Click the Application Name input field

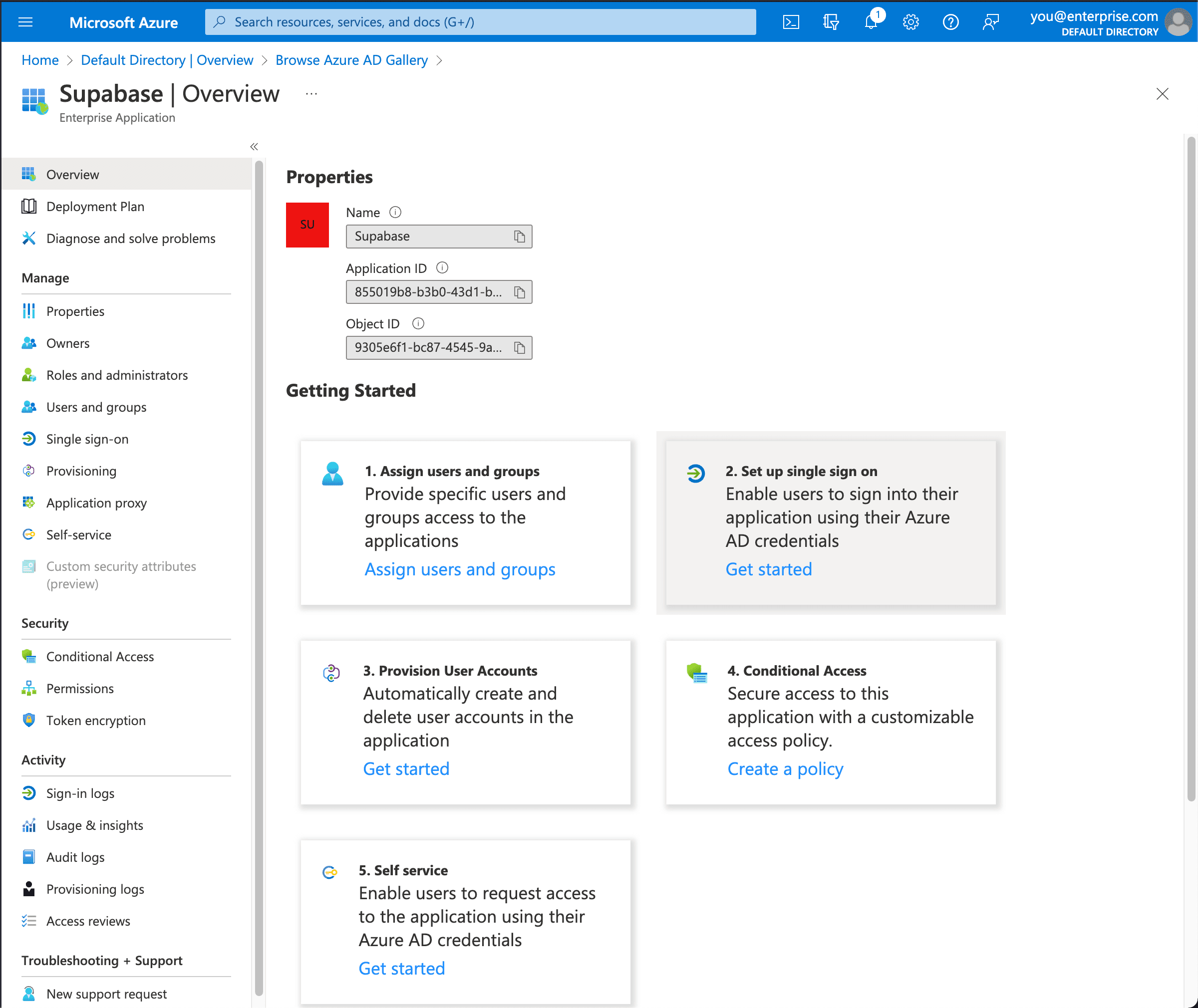[x=430, y=236]
